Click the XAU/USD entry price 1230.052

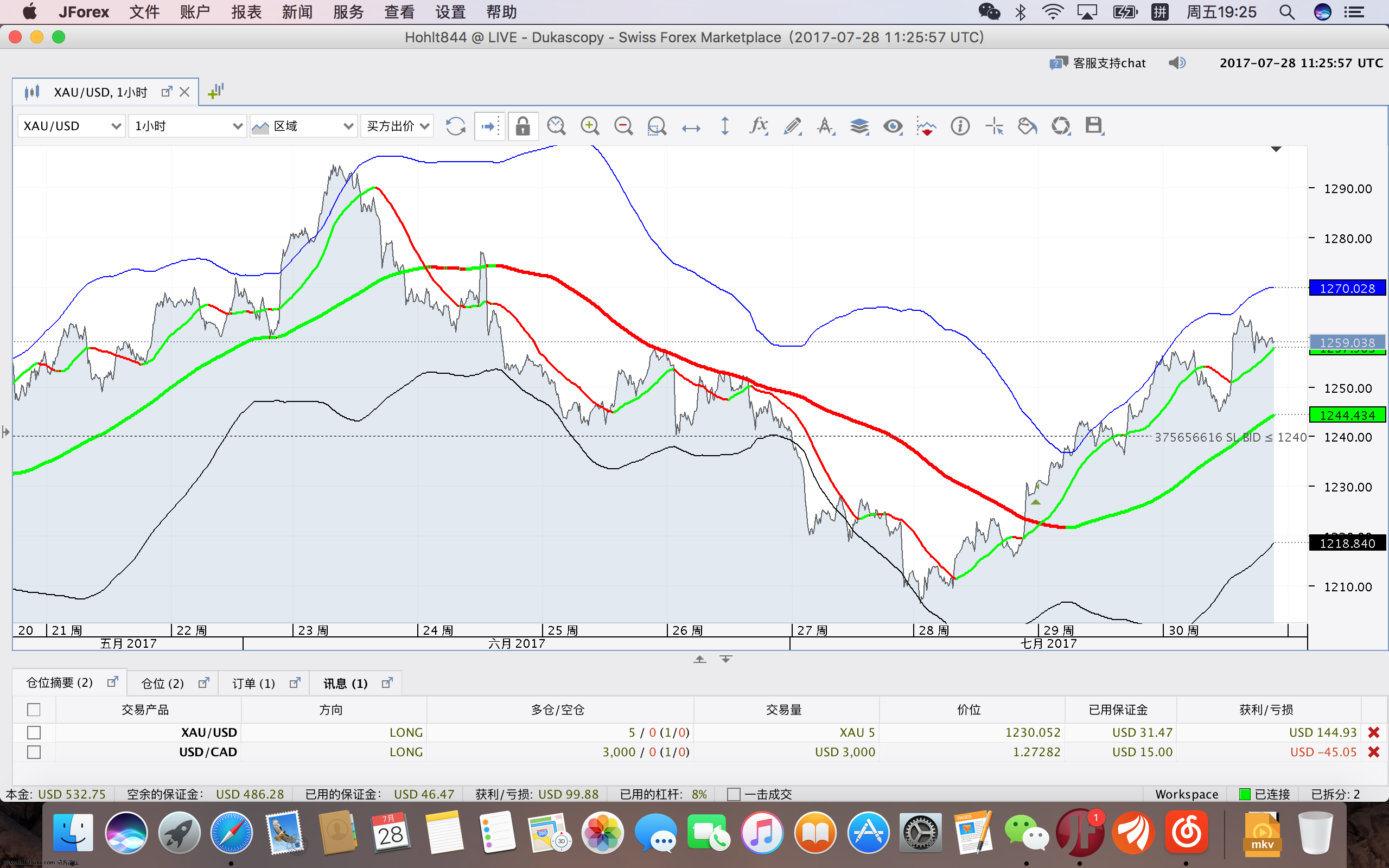point(1033,732)
